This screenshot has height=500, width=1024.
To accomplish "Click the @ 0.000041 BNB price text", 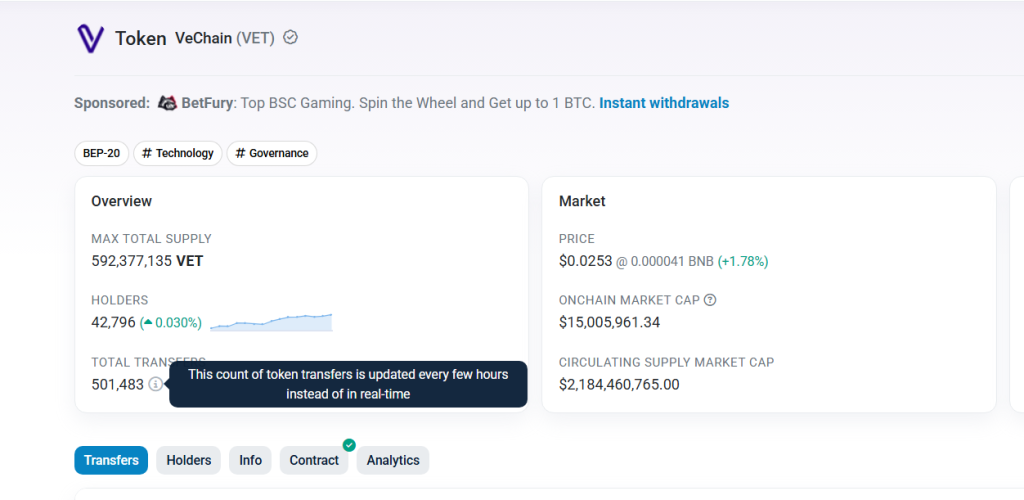I will tap(665, 262).
